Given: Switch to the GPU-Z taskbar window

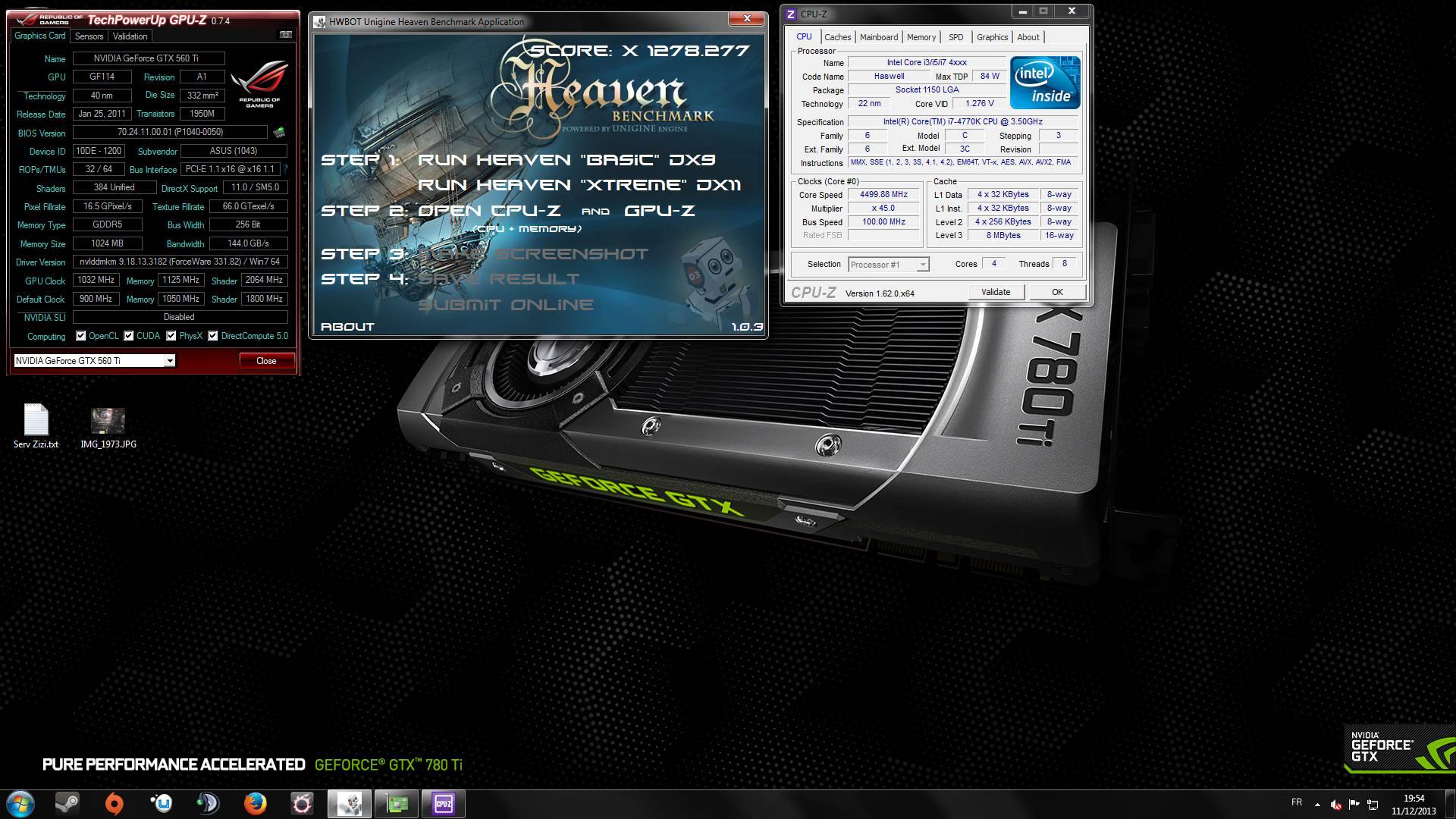Looking at the screenshot, I should coord(397,803).
